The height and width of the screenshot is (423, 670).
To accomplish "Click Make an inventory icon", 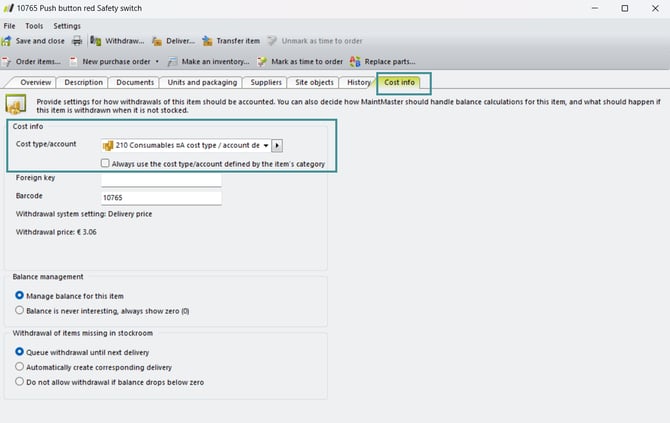I will (x=173, y=61).
